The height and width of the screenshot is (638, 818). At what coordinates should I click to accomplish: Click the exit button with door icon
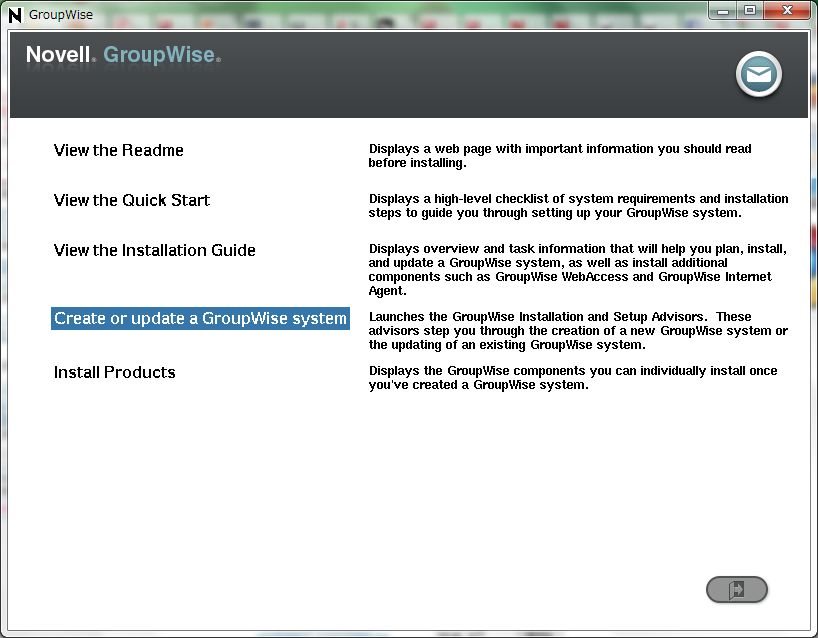click(x=737, y=589)
